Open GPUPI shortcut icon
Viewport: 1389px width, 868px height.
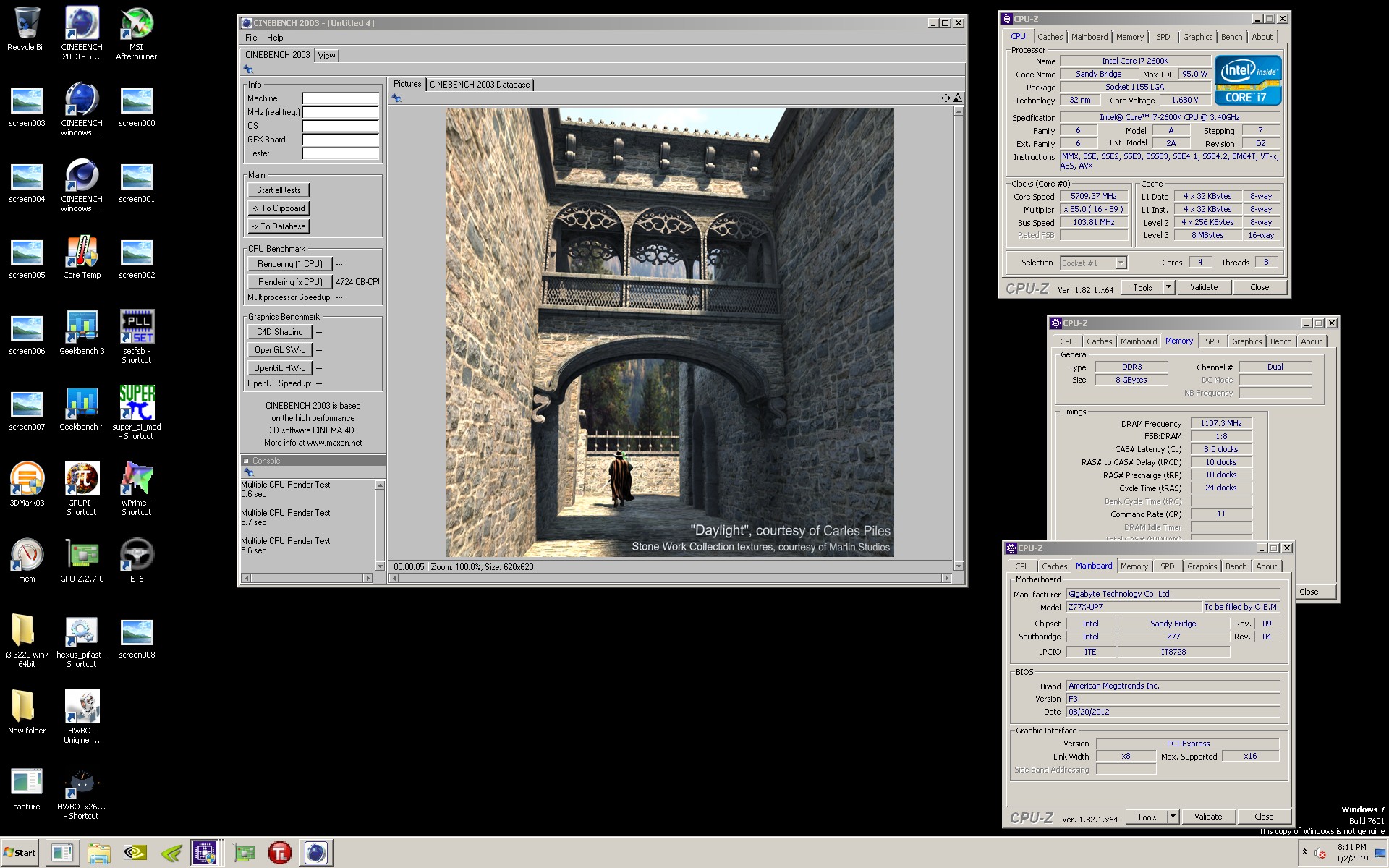(82, 489)
